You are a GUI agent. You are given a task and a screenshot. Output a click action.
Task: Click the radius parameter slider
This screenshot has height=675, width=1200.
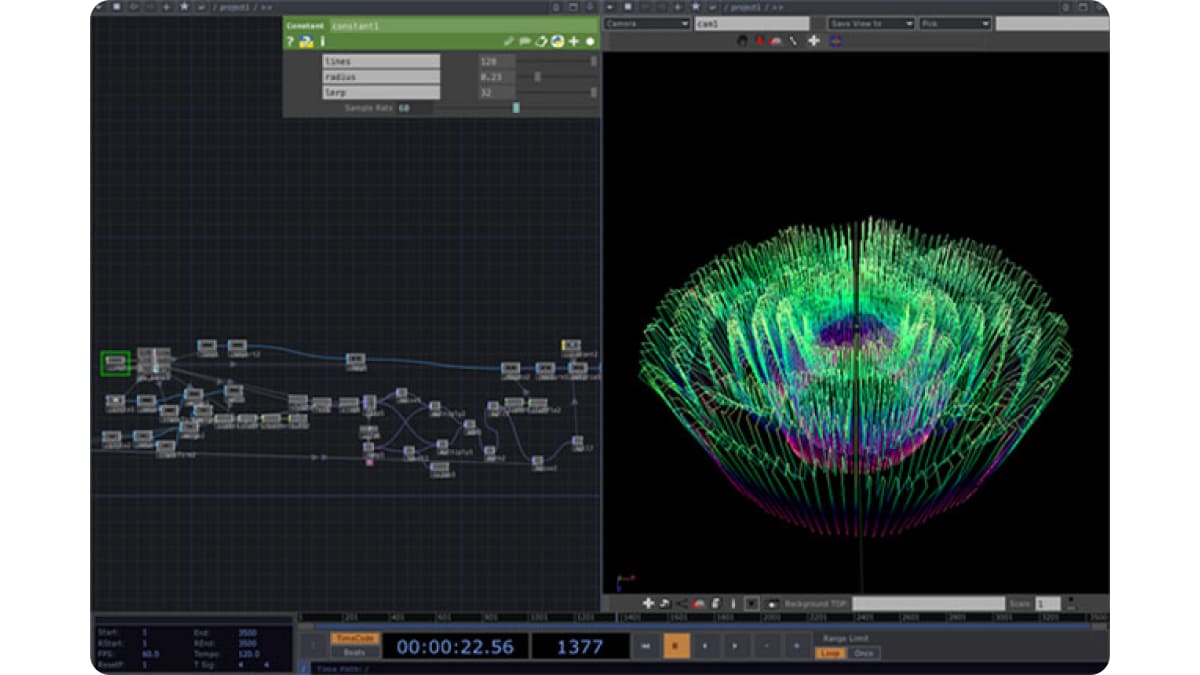(537, 77)
